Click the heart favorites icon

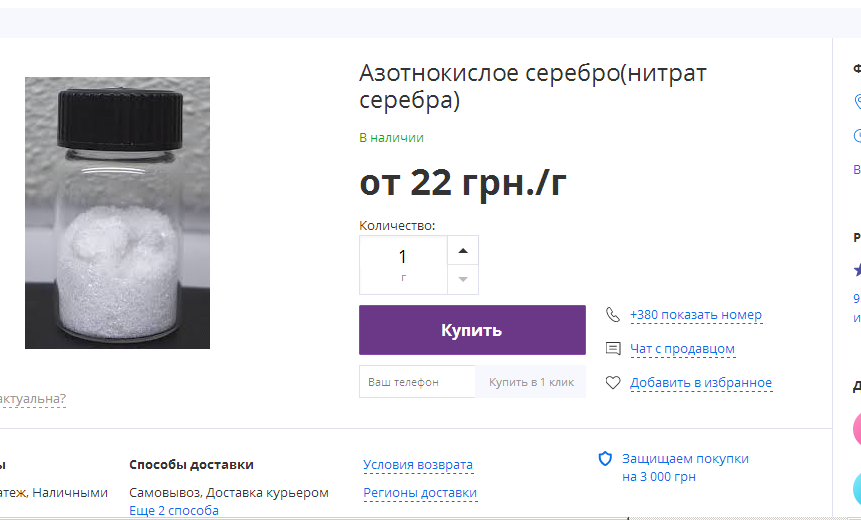tap(613, 383)
